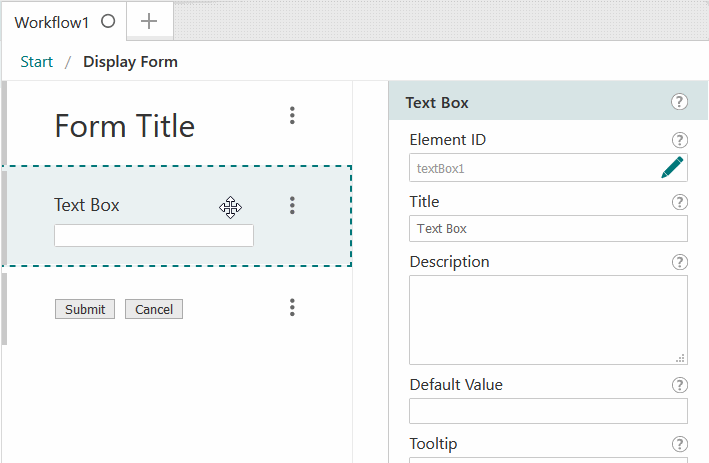709x463 pixels.
Task: Open the Text Box element three-dot menu
Action: click(x=292, y=205)
